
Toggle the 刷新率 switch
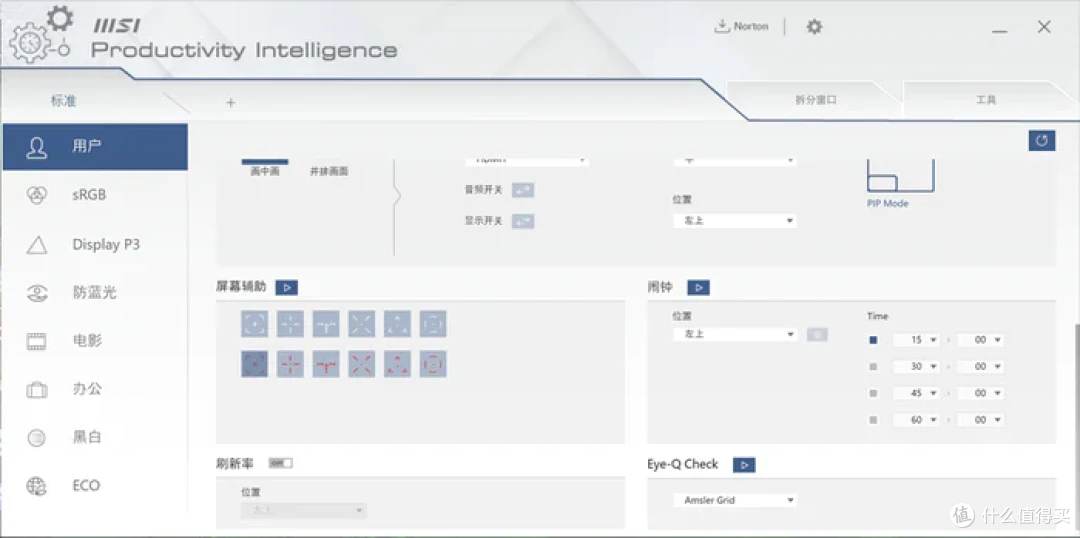click(280, 464)
